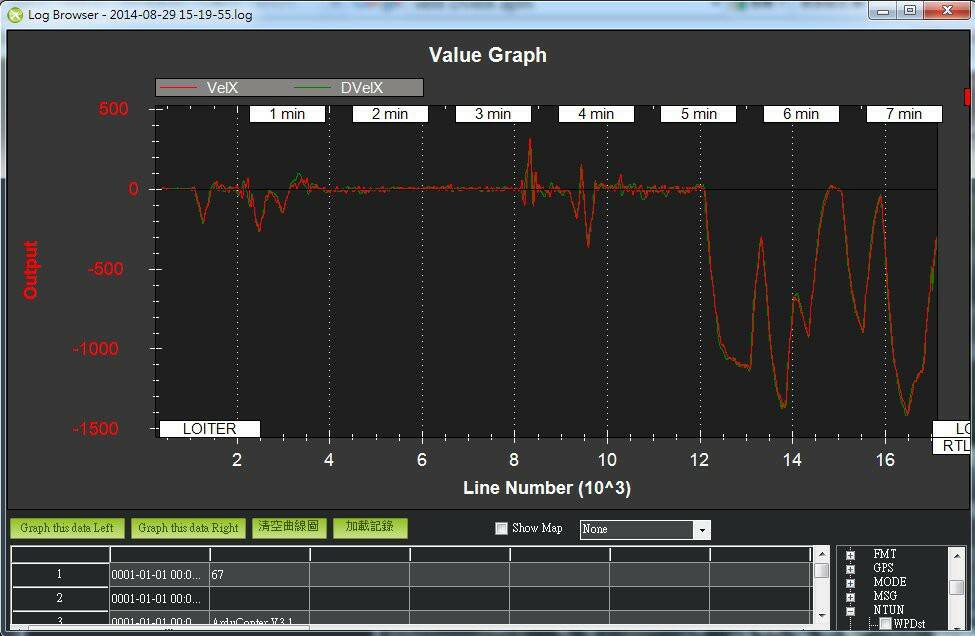The image size is (975, 636).
Task: Click data table scrollbar down arrow
Action: pos(821,615)
